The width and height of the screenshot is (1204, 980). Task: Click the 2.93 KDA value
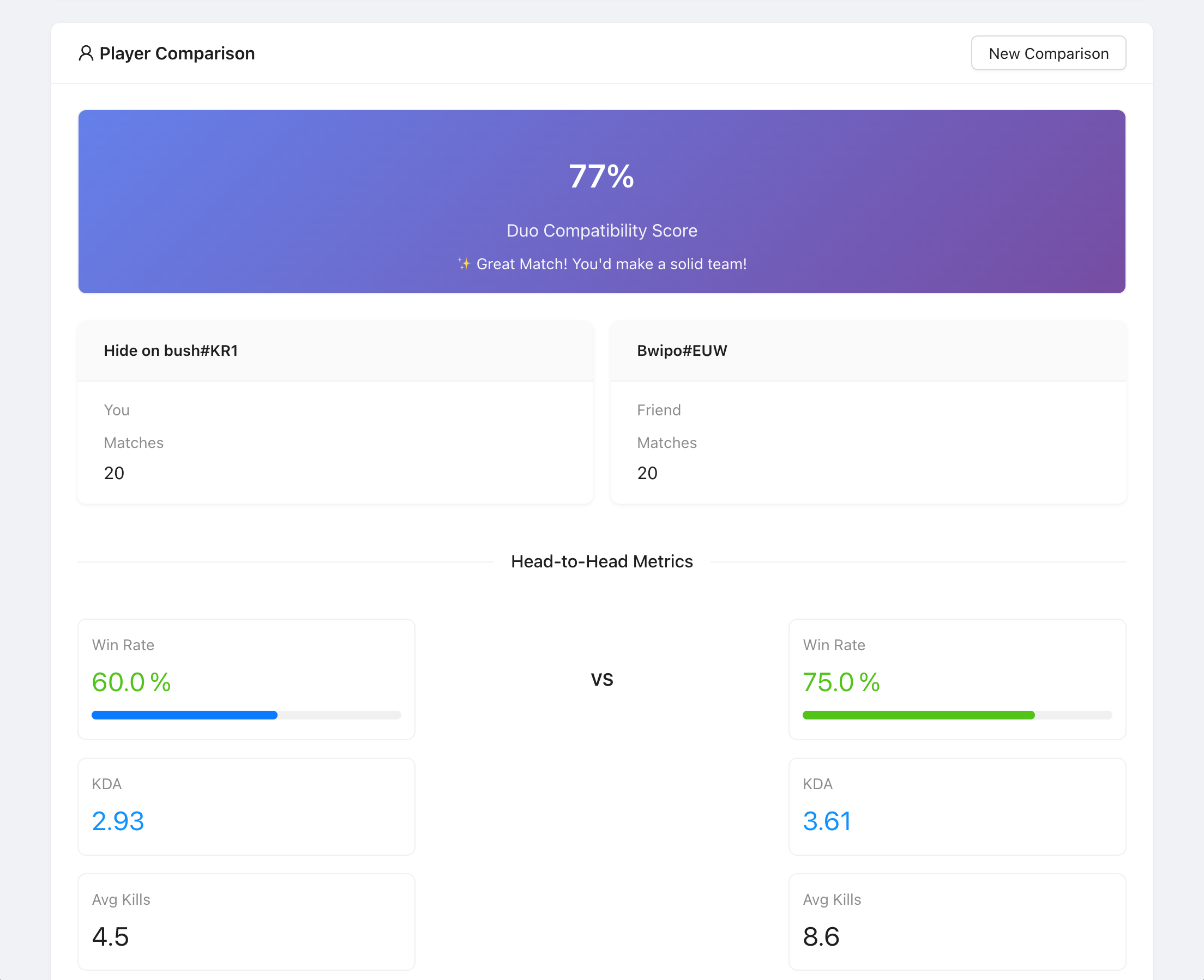[118, 821]
